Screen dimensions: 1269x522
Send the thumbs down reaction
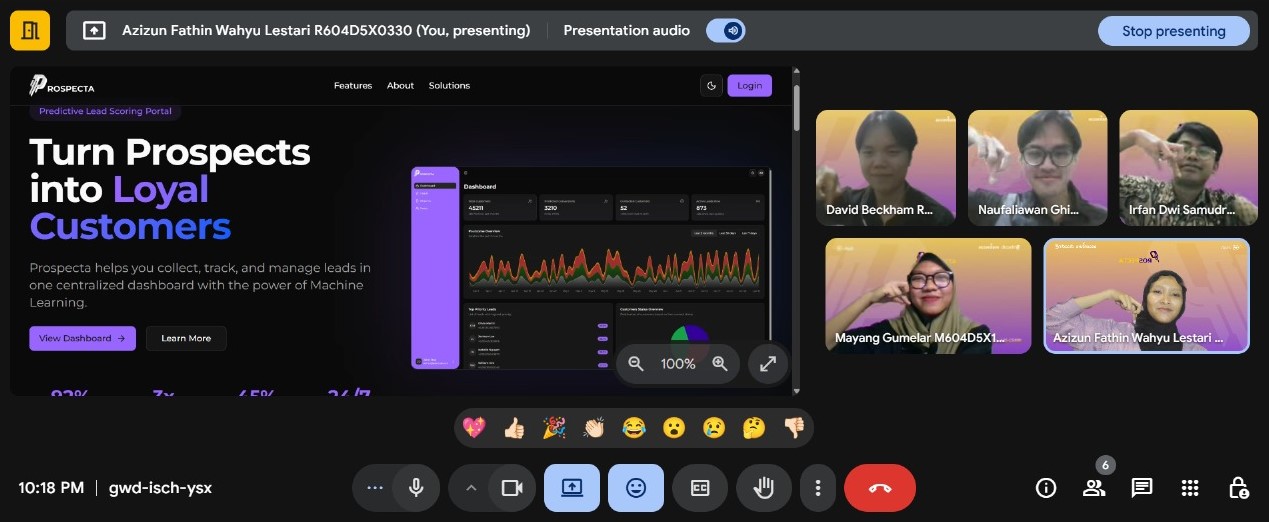click(794, 428)
